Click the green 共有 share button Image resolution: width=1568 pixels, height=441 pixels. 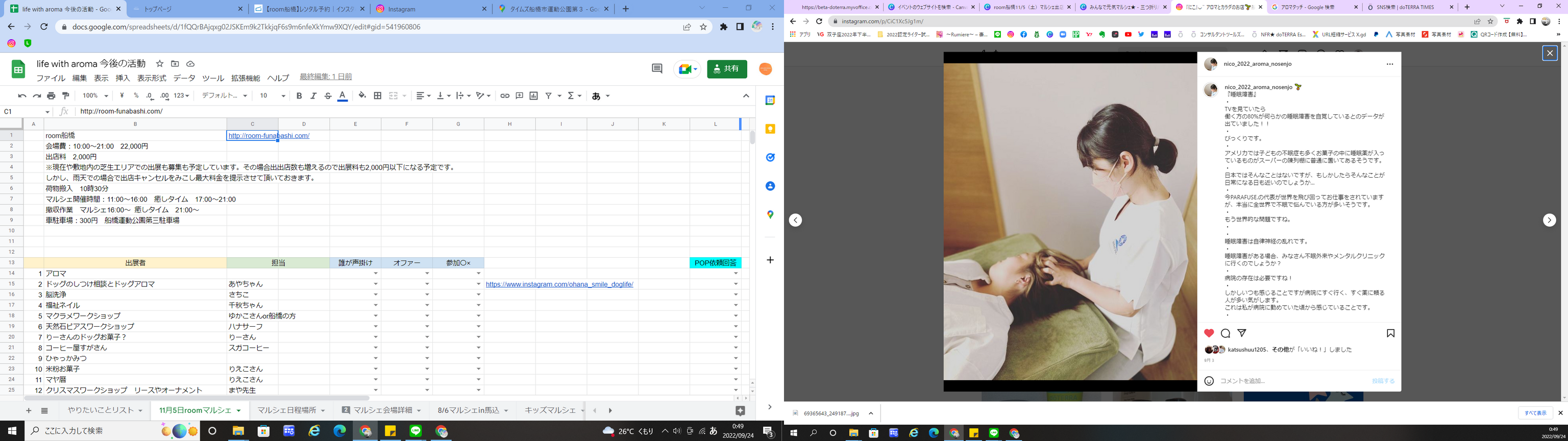(727, 69)
